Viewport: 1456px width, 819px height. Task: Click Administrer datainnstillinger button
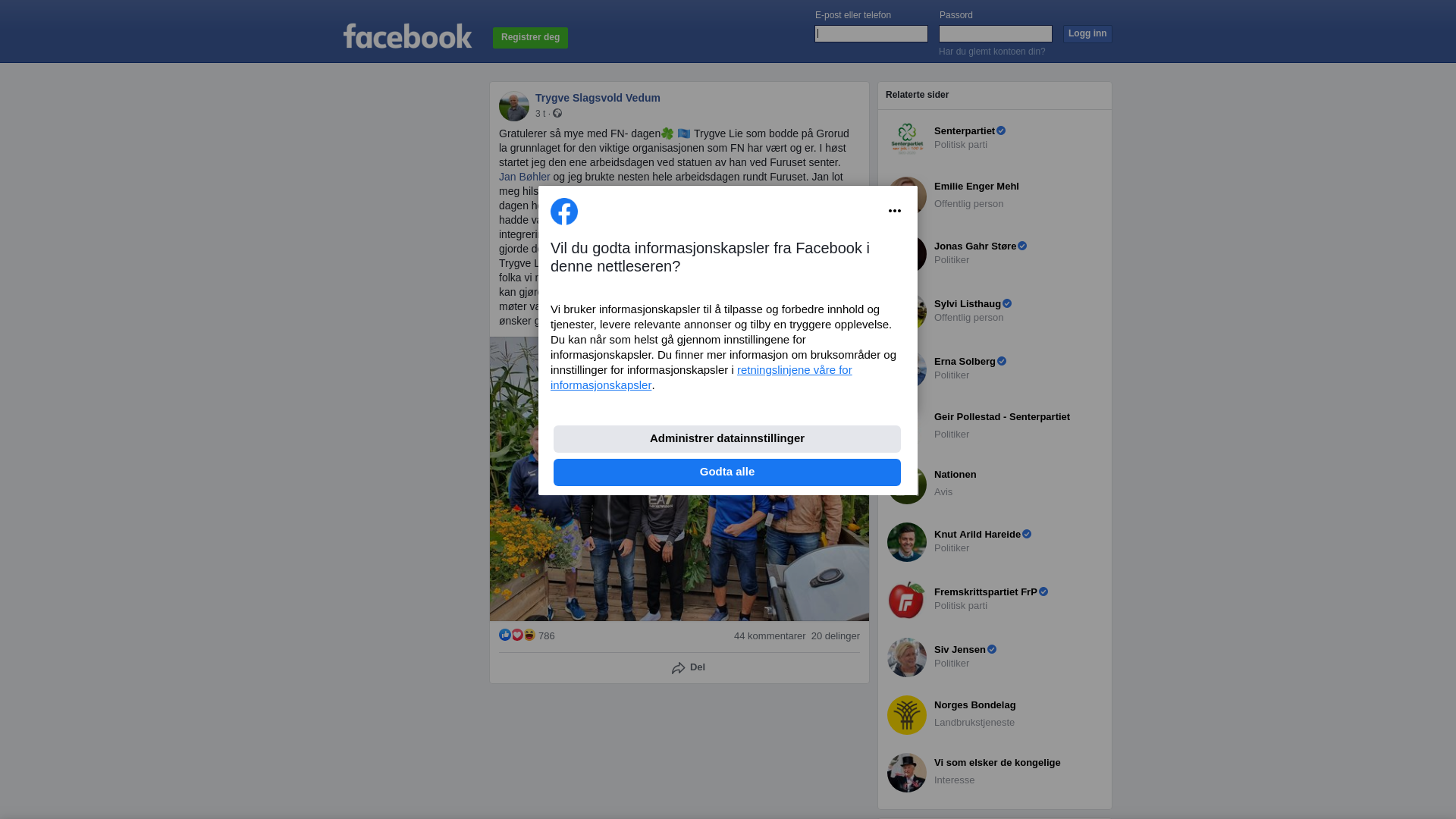727,439
